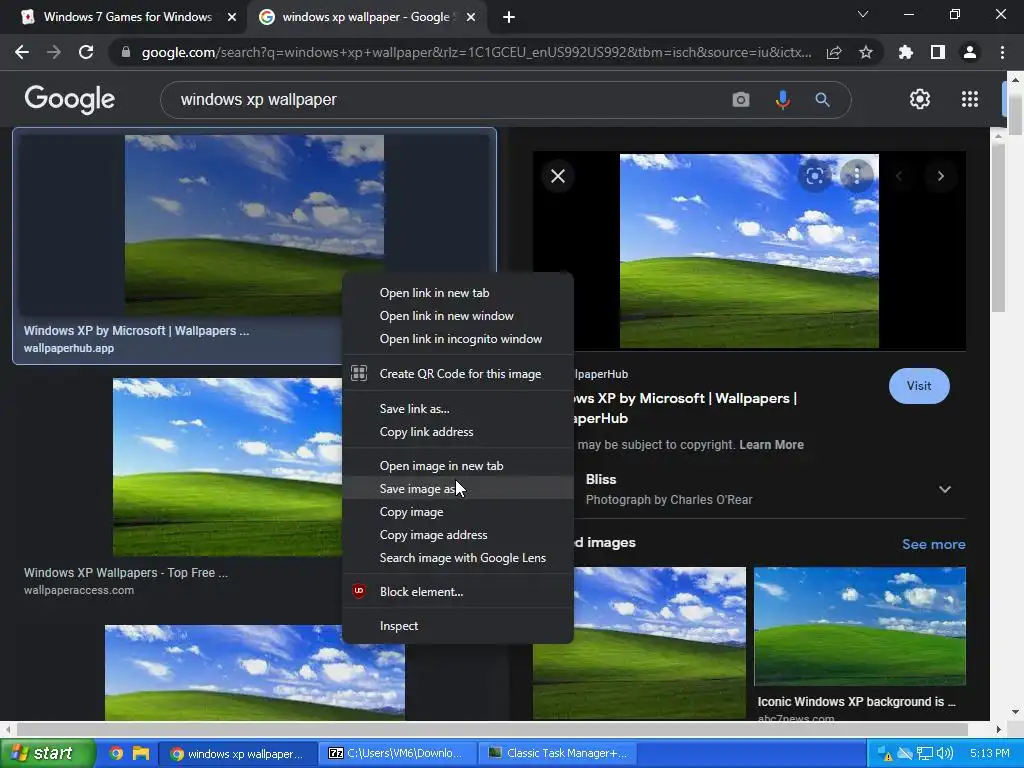Viewport: 1024px width, 768px height.
Task: Open the large Bliss preview image
Action: [749, 251]
